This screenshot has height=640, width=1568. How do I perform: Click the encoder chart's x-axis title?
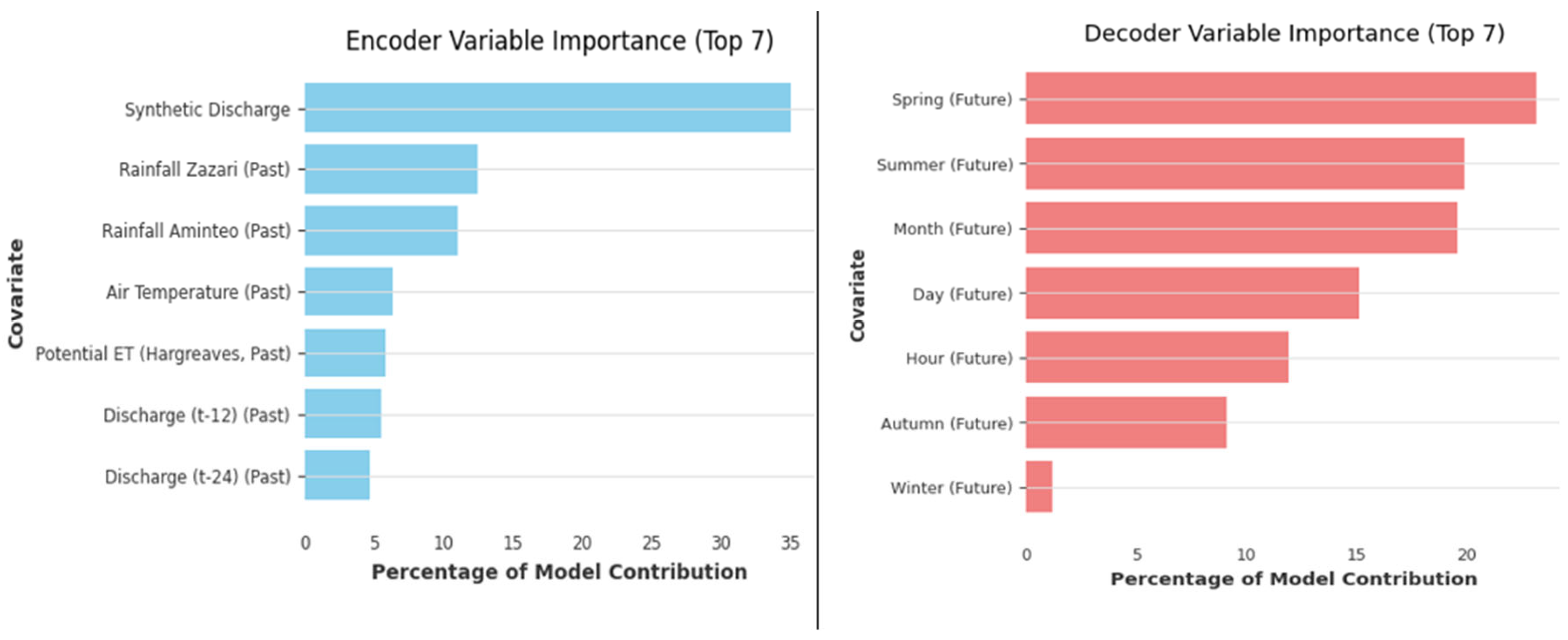(x=559, y=572)
